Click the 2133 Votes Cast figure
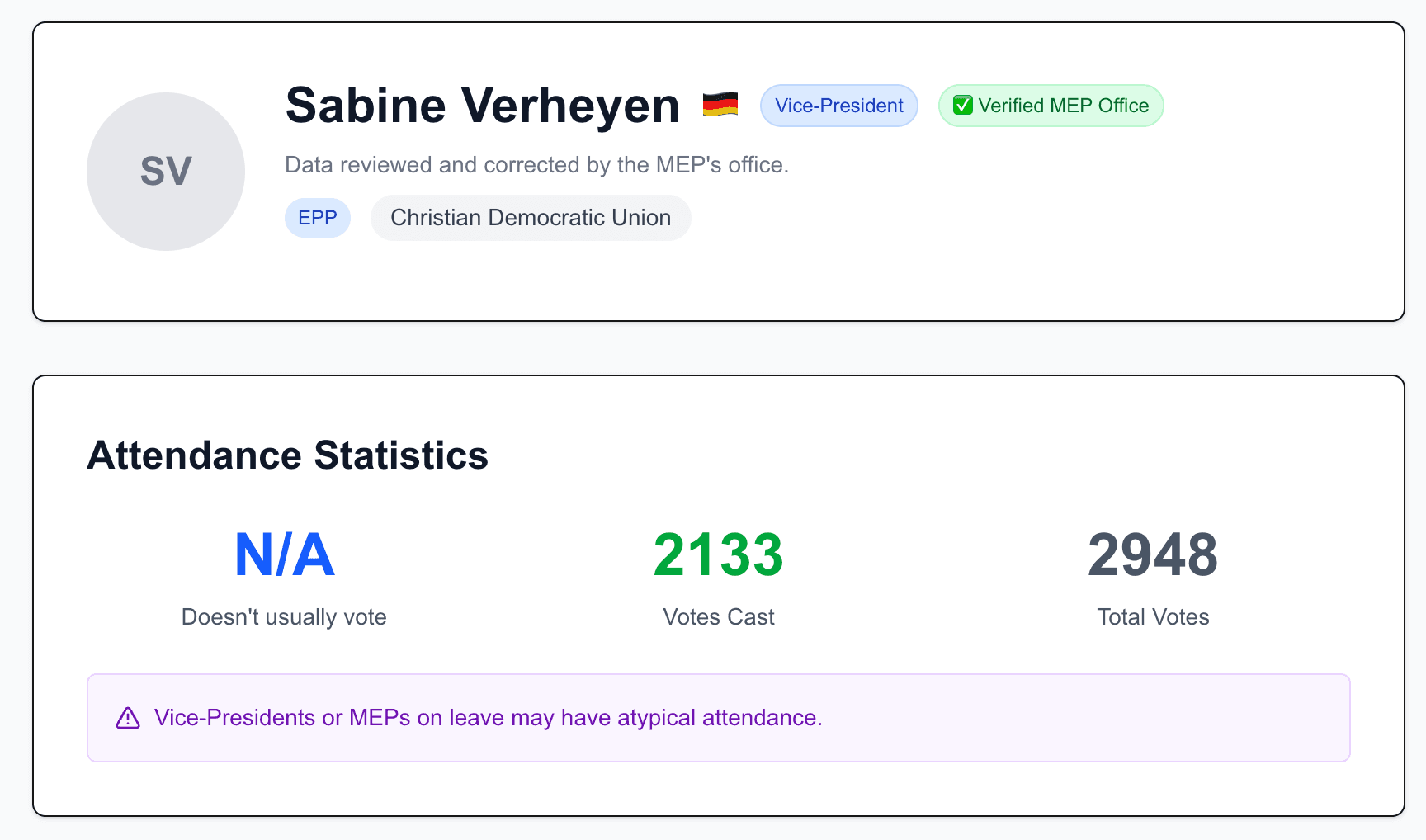This screenshot has width=1426, height=840. 717,554
